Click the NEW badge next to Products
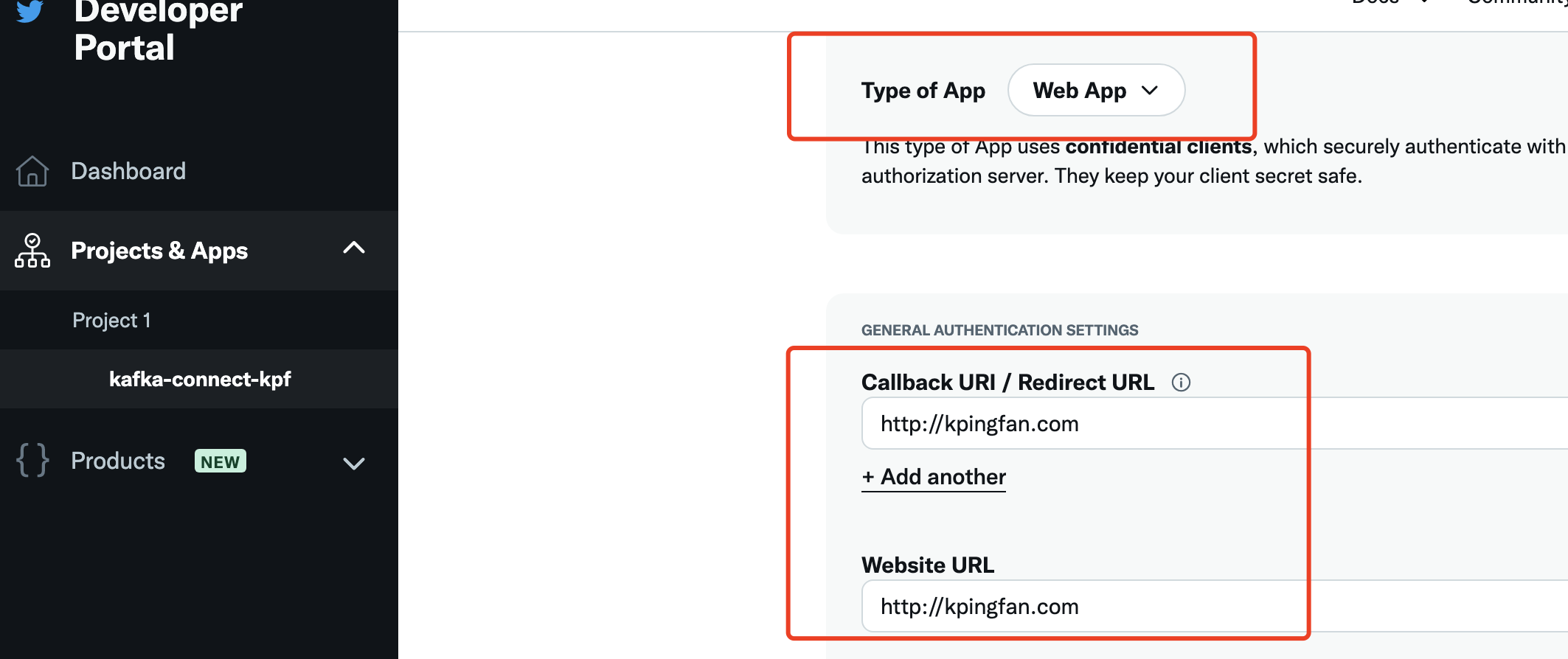The width and height of the screenshot is (1568, 659). (221, 461)
